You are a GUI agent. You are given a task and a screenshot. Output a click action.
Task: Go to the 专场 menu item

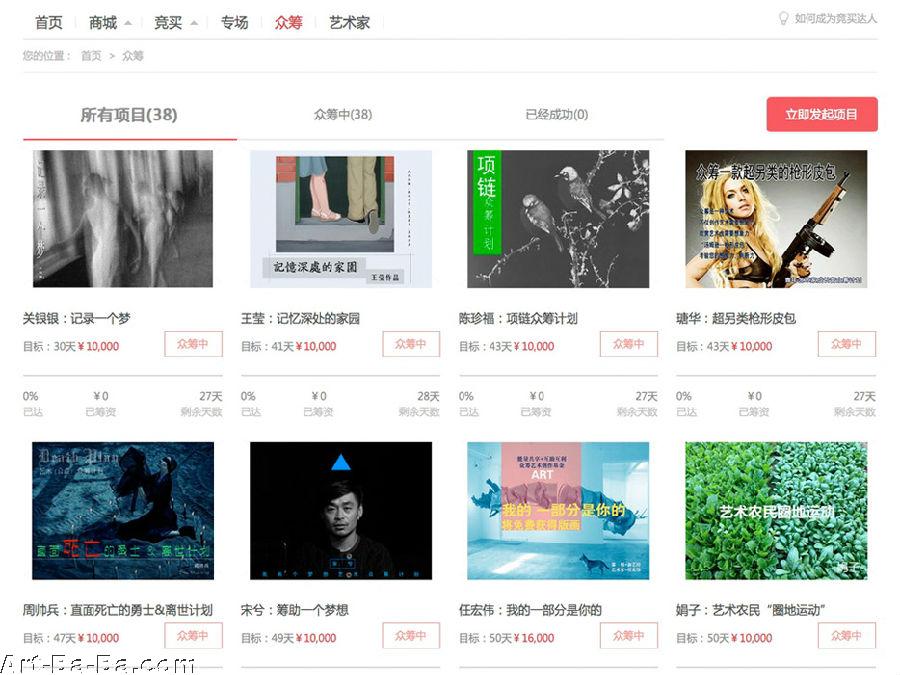[234, 23]
